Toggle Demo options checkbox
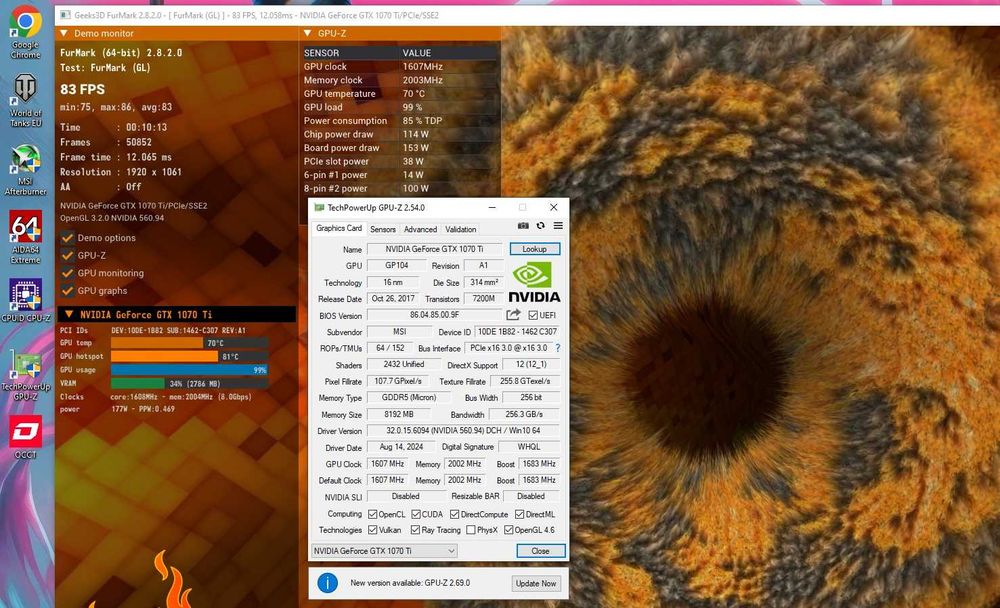This screenshot has height=608, width=1000. pyautogui.click(x=67, y=238)
